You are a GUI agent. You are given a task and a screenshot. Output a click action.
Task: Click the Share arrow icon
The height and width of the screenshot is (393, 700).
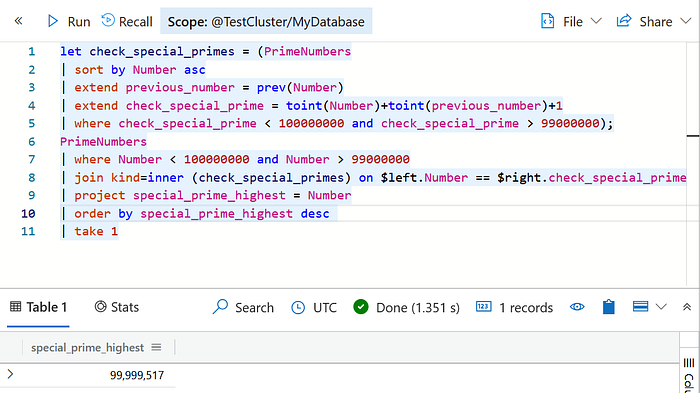[624, 21]
